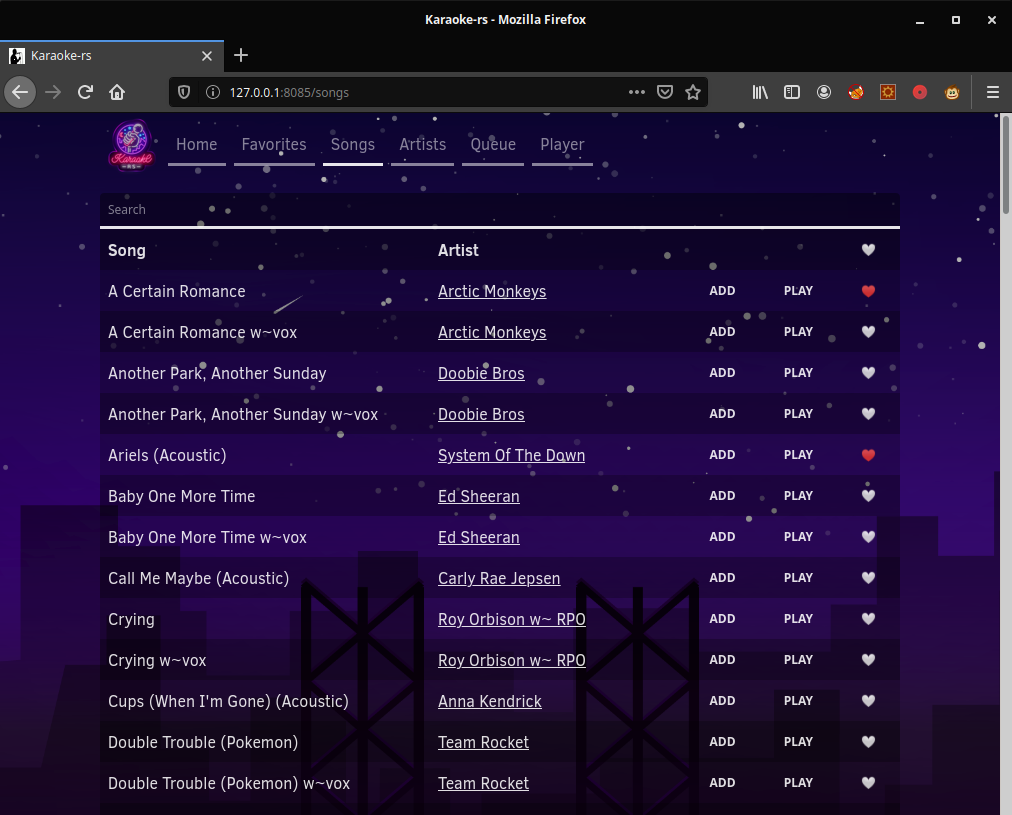This screenshot has width=1012, height=815.
Task: Favorite Another Park, Another Sunday w~vox
Action: 868,414
